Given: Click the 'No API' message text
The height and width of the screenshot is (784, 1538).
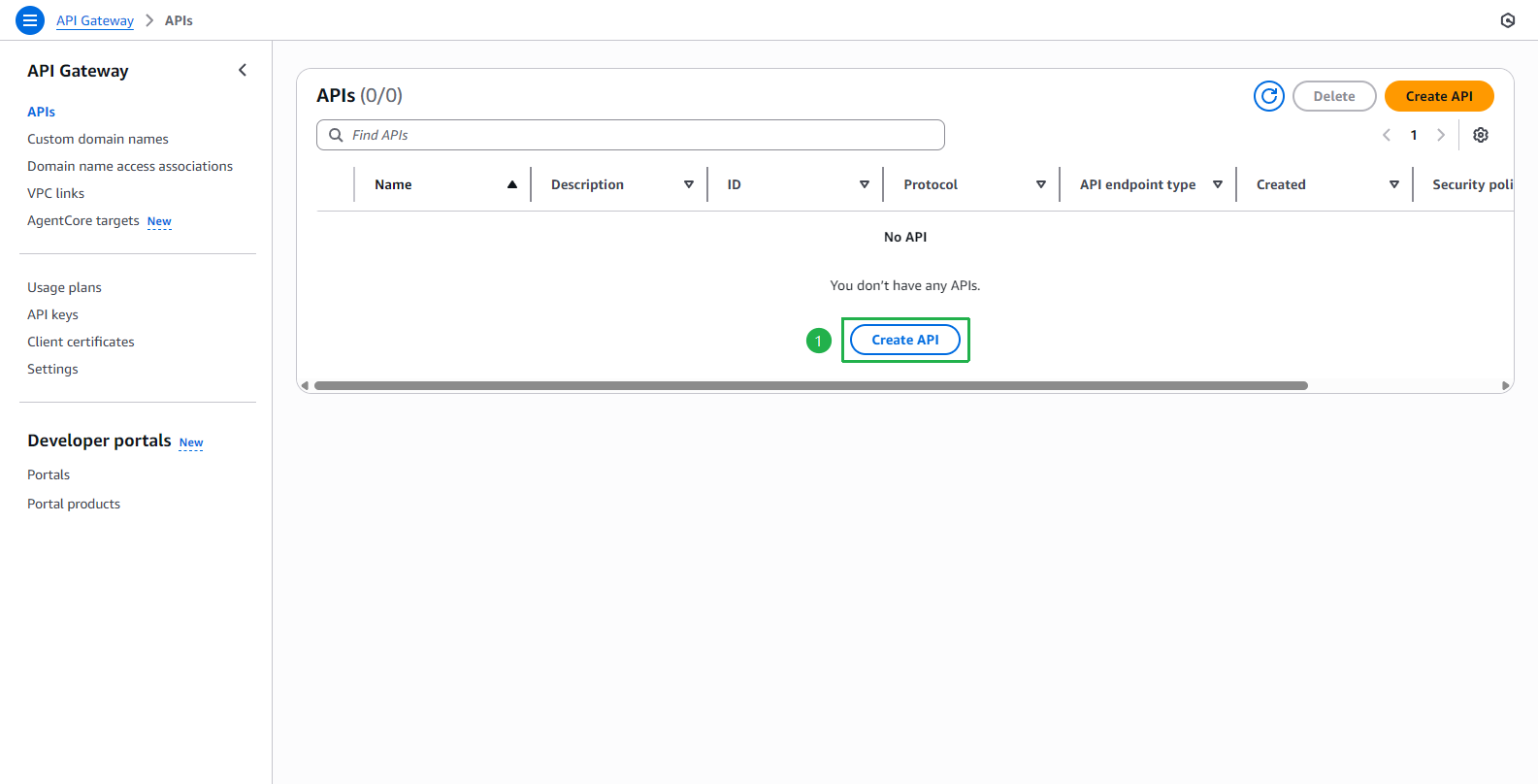Looking at the screenshot, I should pos(905,237).
